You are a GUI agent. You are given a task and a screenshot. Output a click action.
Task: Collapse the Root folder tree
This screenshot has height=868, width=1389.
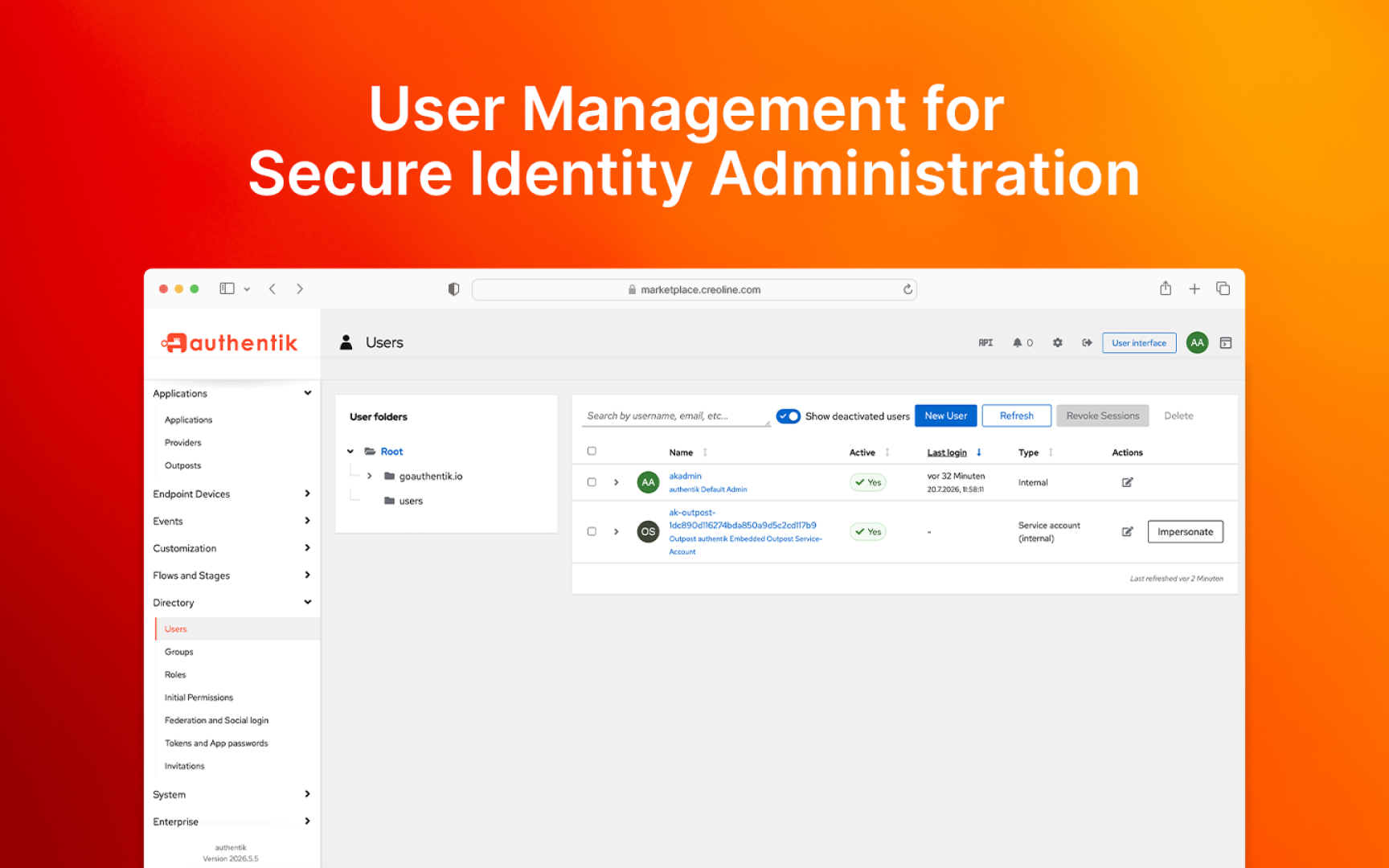click(x=350, y=452)
